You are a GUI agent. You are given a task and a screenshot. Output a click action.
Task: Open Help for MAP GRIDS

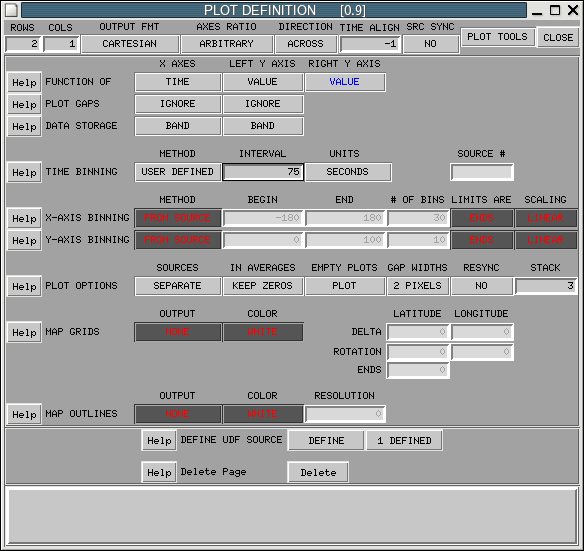point(24,332)
